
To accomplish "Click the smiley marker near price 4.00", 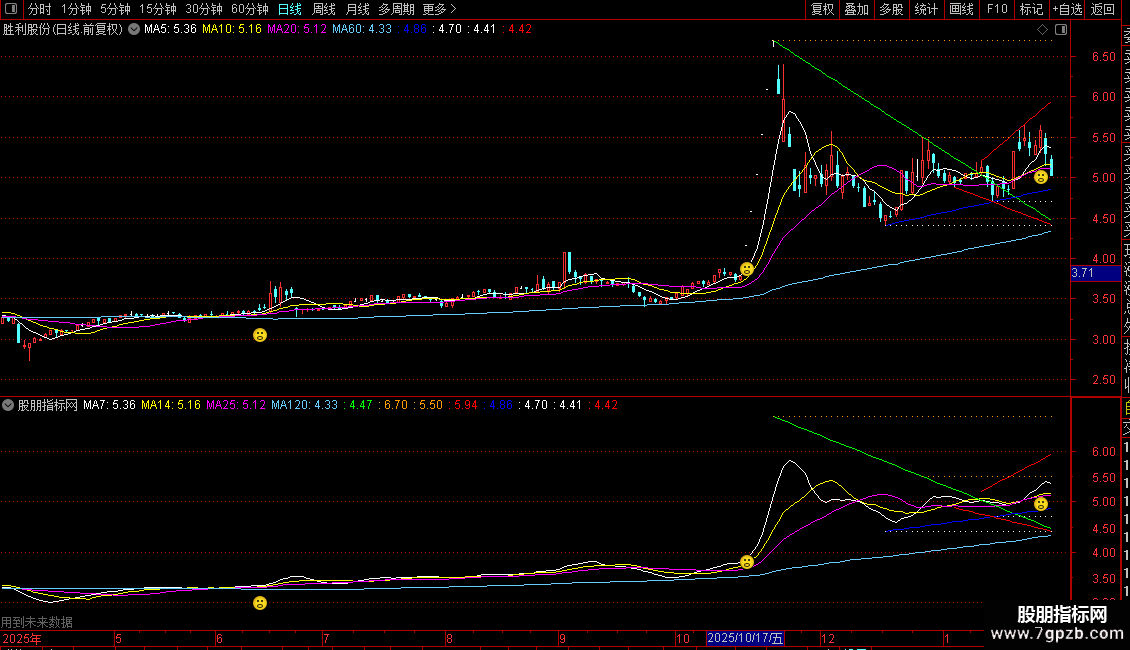I will pyautogui.click(x=746, y=270).
